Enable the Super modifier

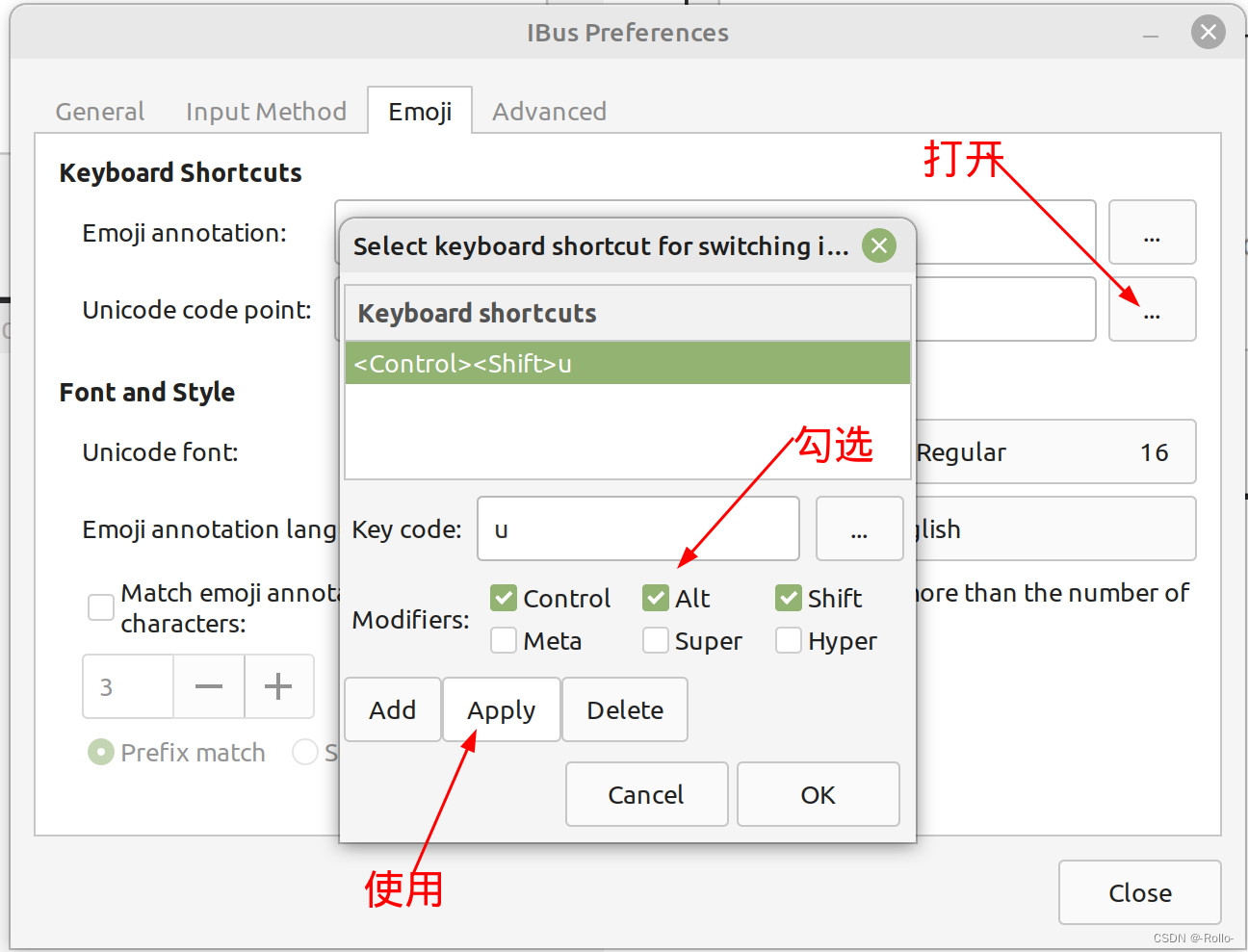655,640
